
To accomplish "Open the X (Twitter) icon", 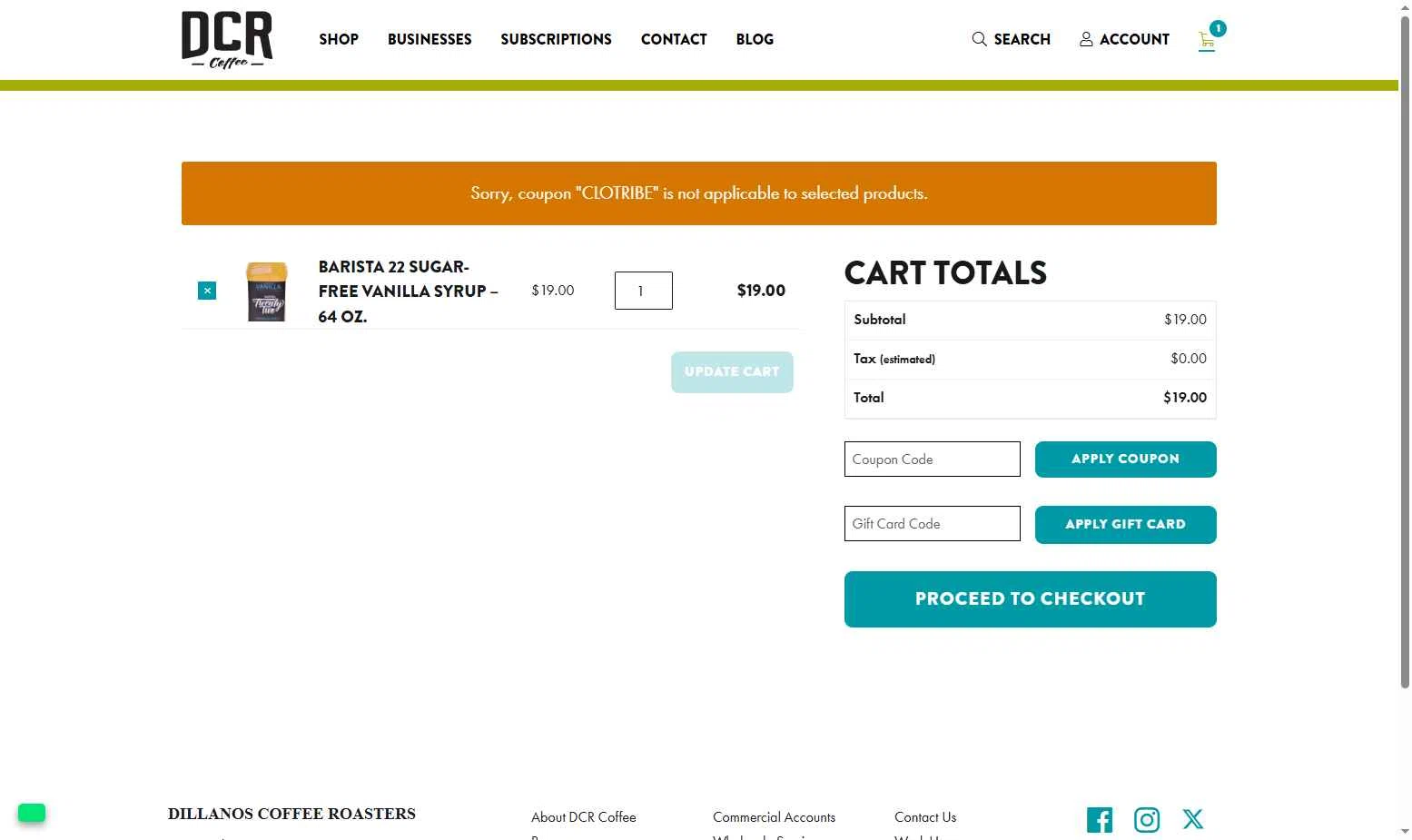I will [1193, 819].
